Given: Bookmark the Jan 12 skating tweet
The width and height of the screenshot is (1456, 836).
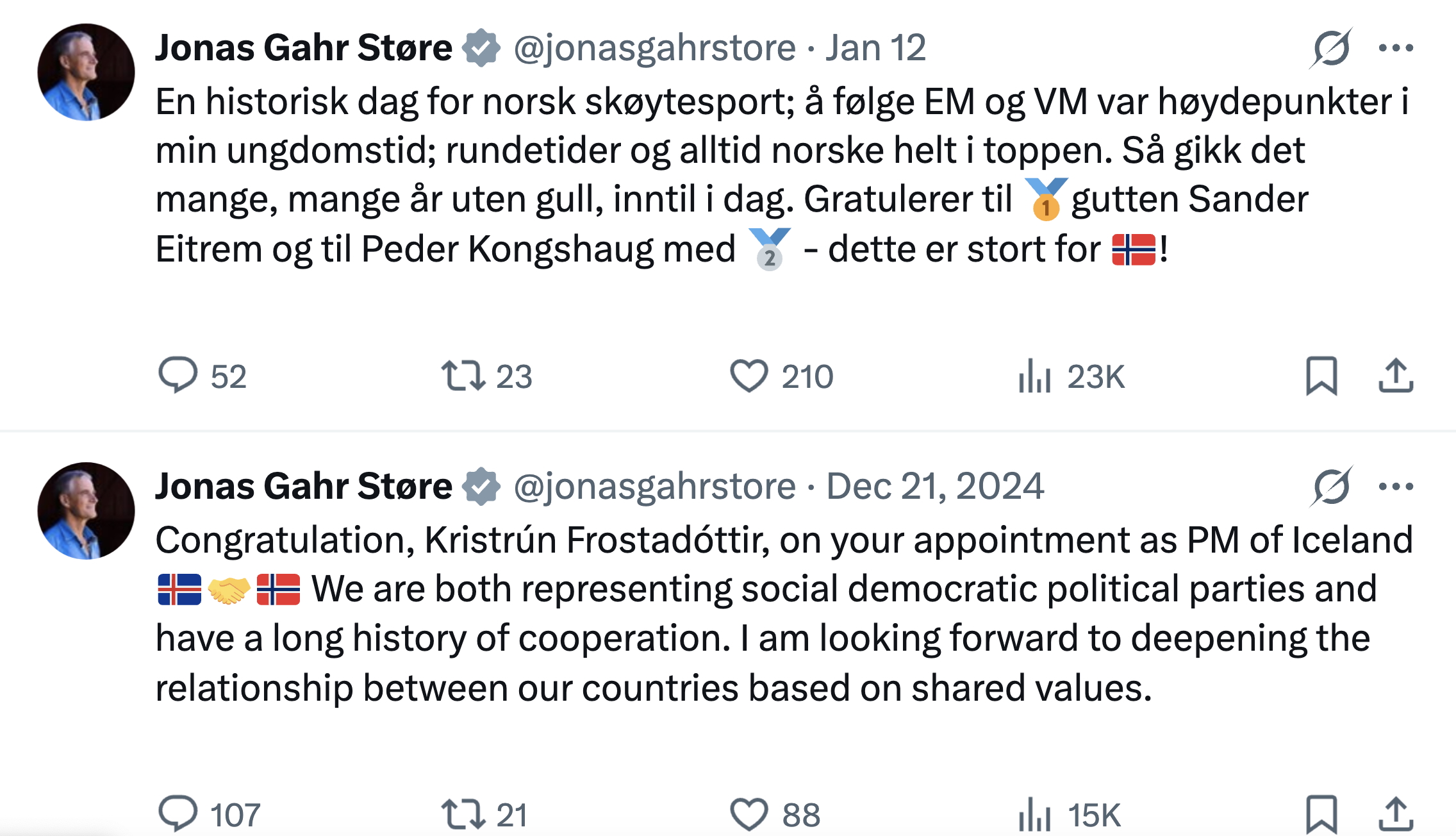Looking at the screenshot, I should (1321, 376).
